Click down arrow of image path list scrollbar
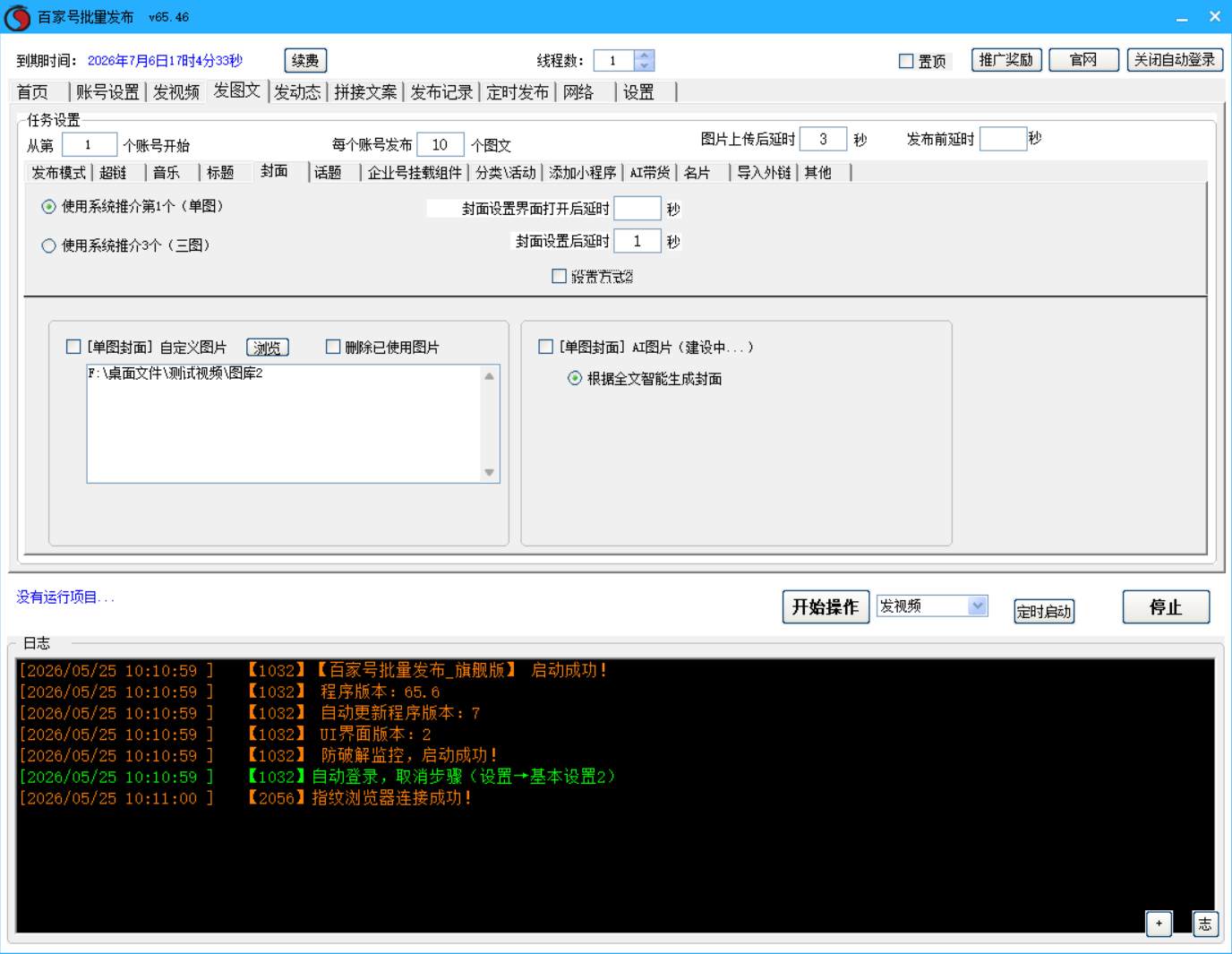This screenshot has height=954, width=1232. coord(489,472)
